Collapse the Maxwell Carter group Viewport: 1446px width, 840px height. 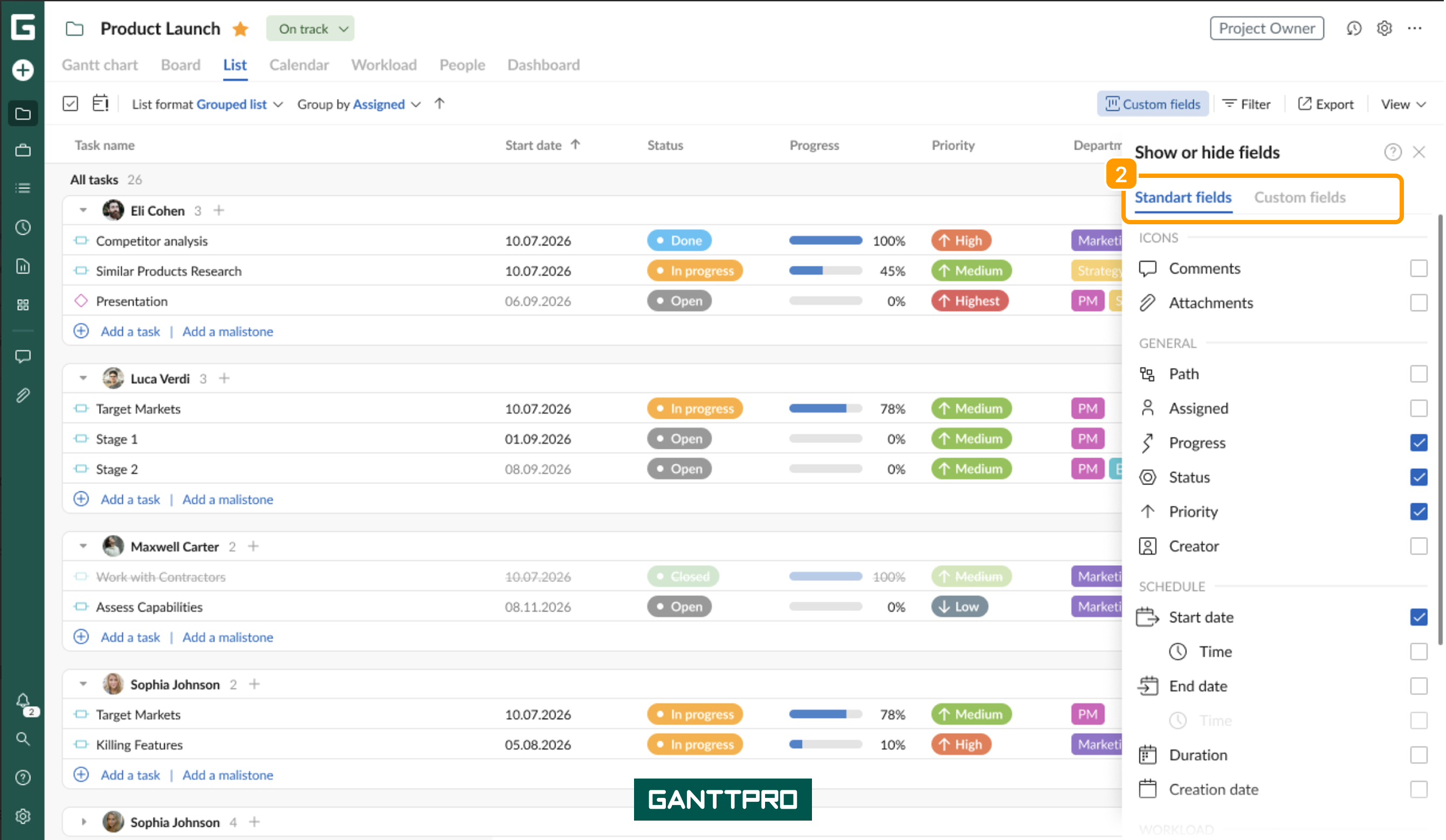(83, 547)
